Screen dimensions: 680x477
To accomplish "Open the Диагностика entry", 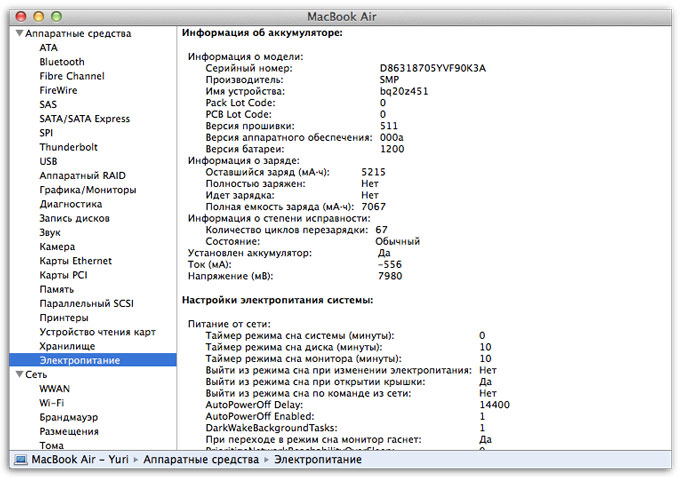I will click(x=71, y=204).
